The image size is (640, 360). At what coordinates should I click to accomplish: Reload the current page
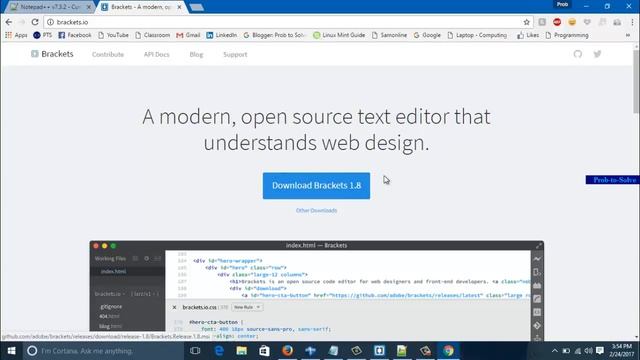point(35,22)
